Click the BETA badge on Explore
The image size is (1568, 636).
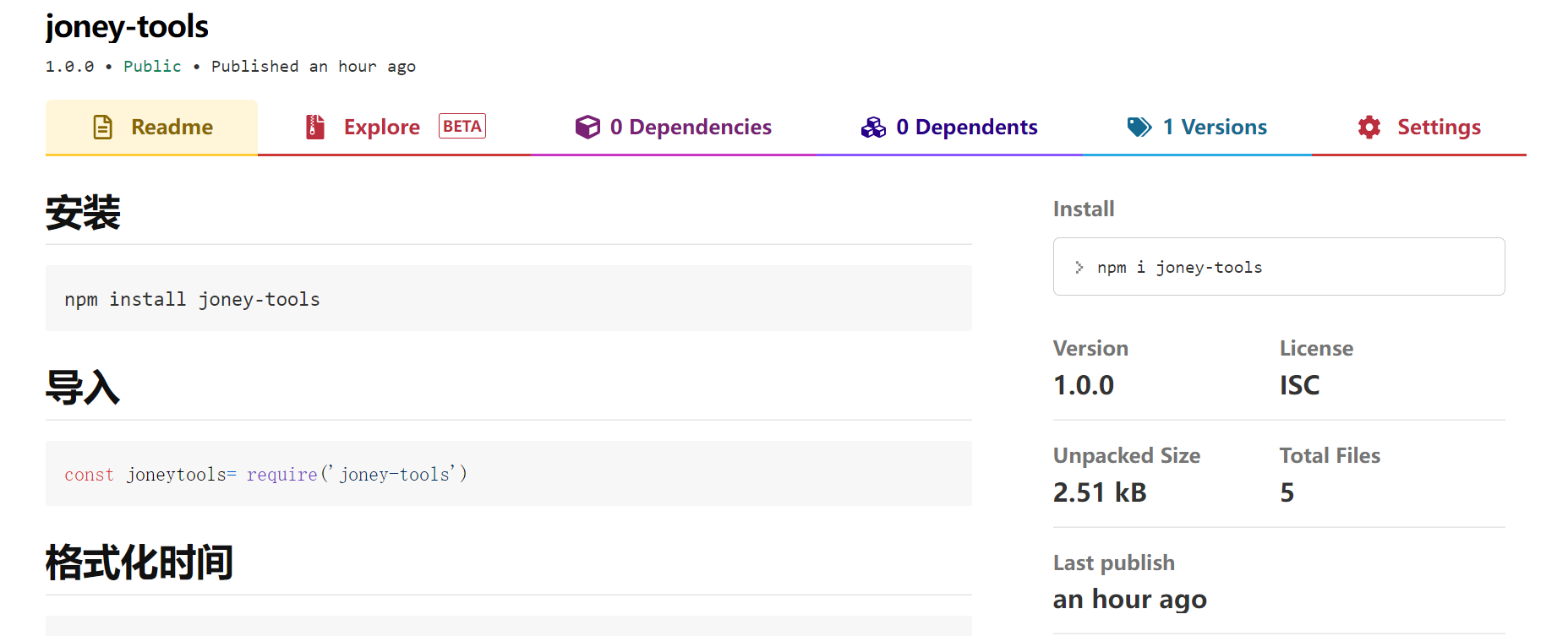(462, 126)
